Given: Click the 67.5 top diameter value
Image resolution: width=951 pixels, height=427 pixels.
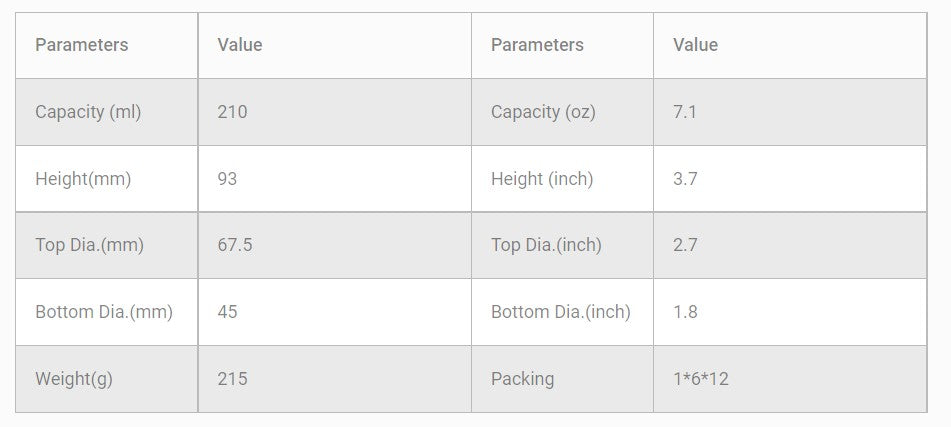Looking at the screenshot, I should [235, 245].
